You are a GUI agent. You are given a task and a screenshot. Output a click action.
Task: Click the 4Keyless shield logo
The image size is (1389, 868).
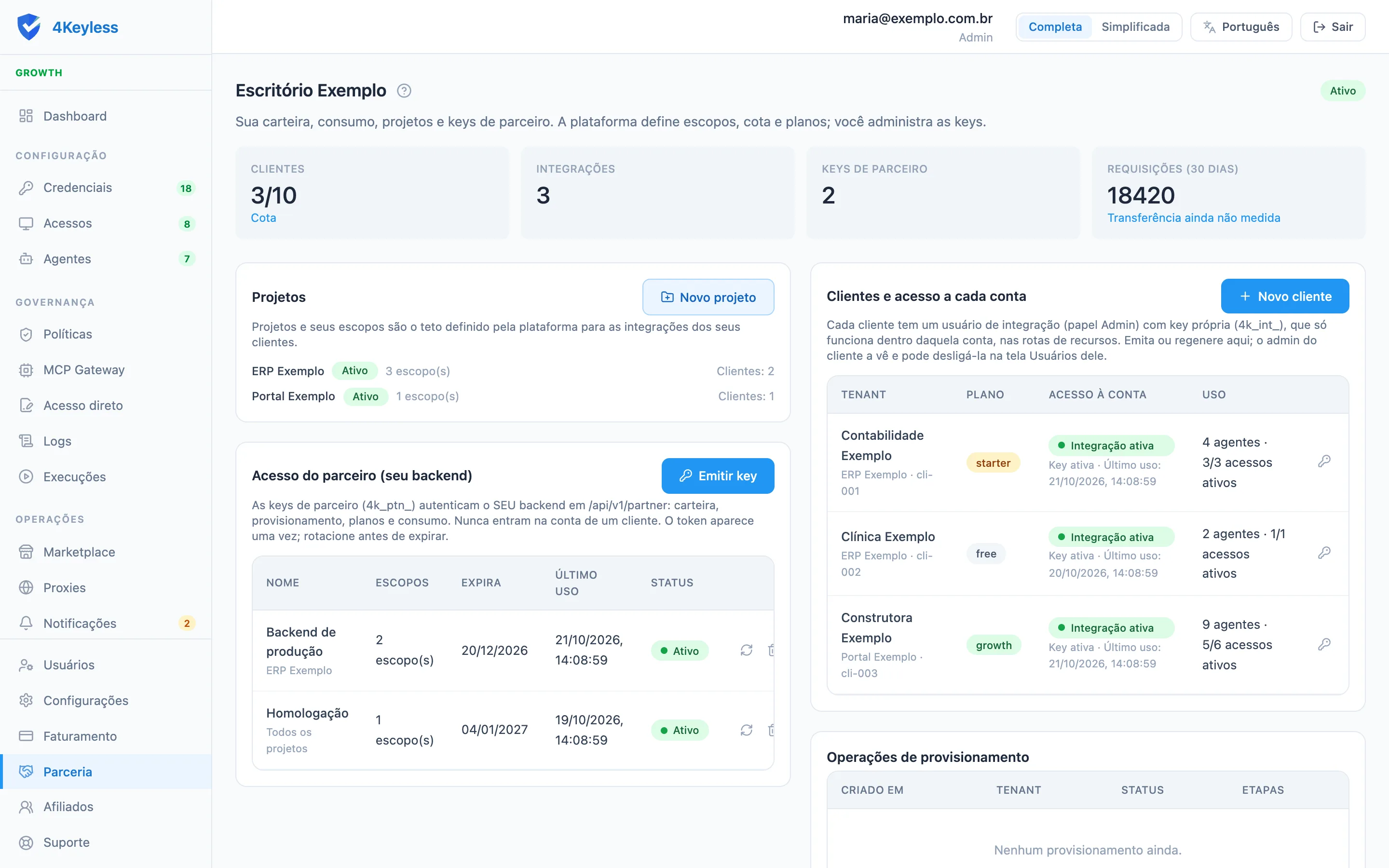29,27
